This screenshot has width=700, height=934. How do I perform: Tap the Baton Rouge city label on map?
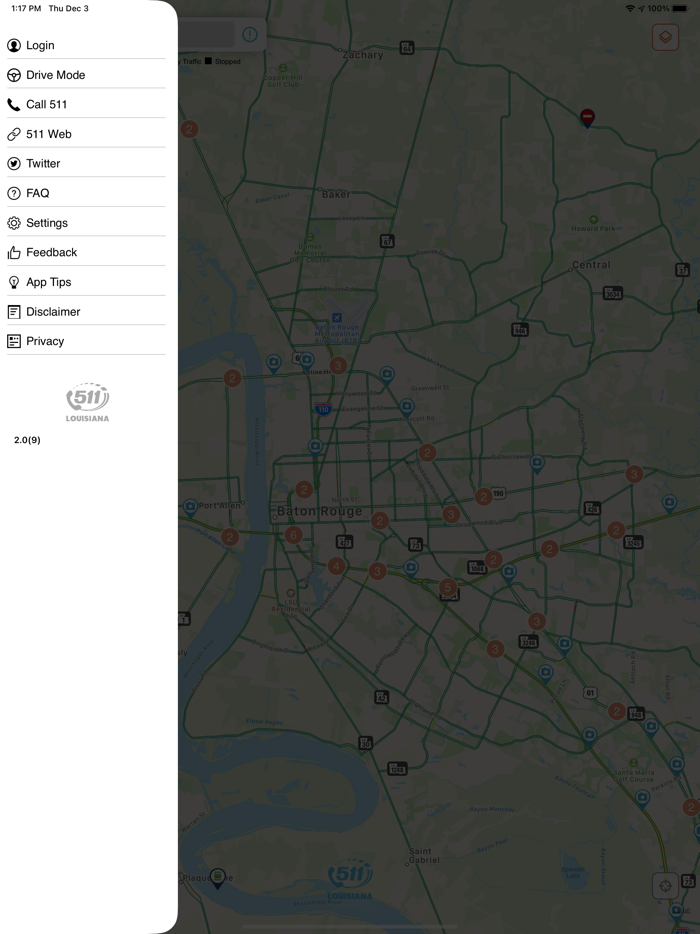click(x=319, y=511)
